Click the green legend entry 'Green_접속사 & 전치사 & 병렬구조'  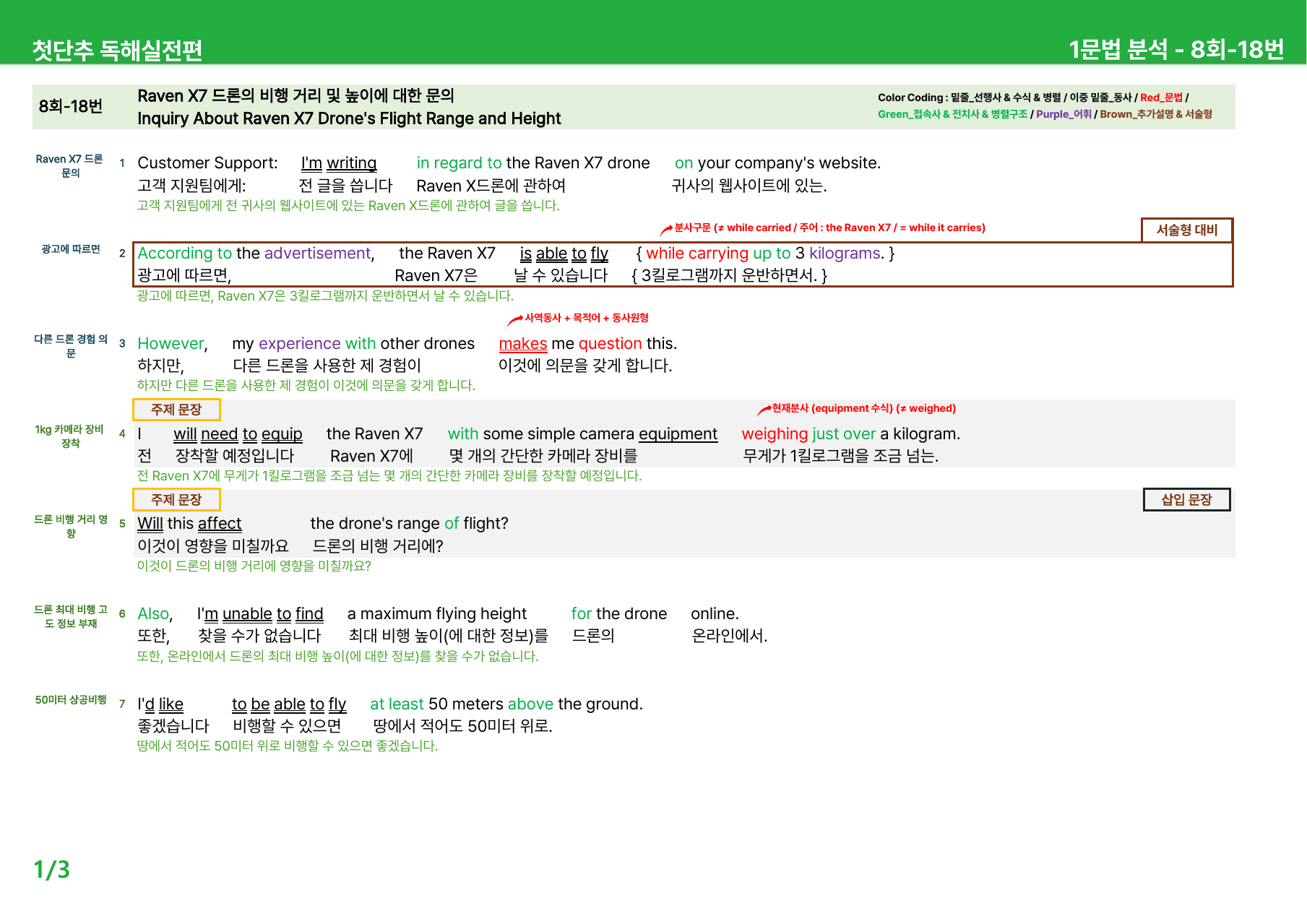pos(952,114)
